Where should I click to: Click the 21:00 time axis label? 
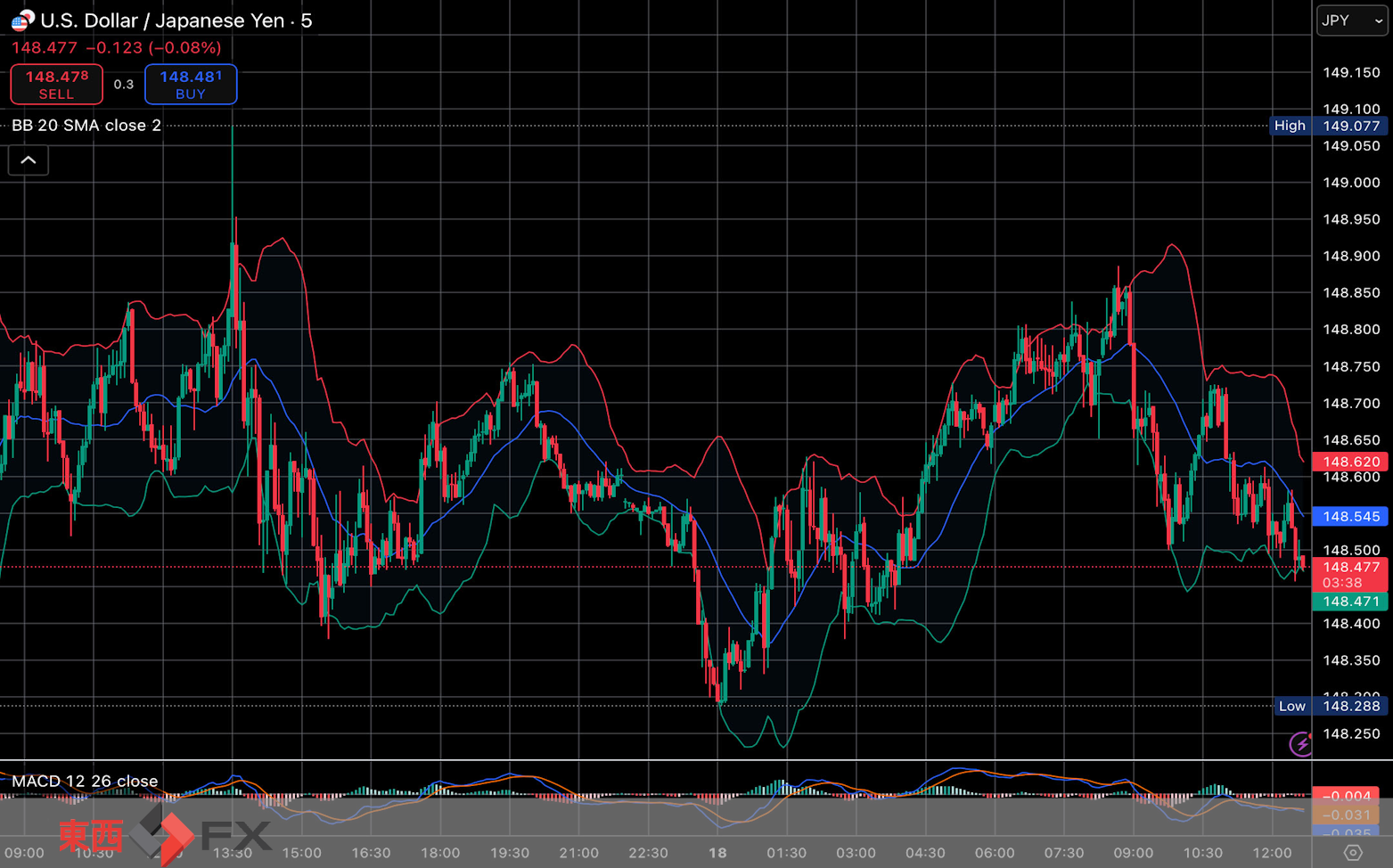coord(579,853)
